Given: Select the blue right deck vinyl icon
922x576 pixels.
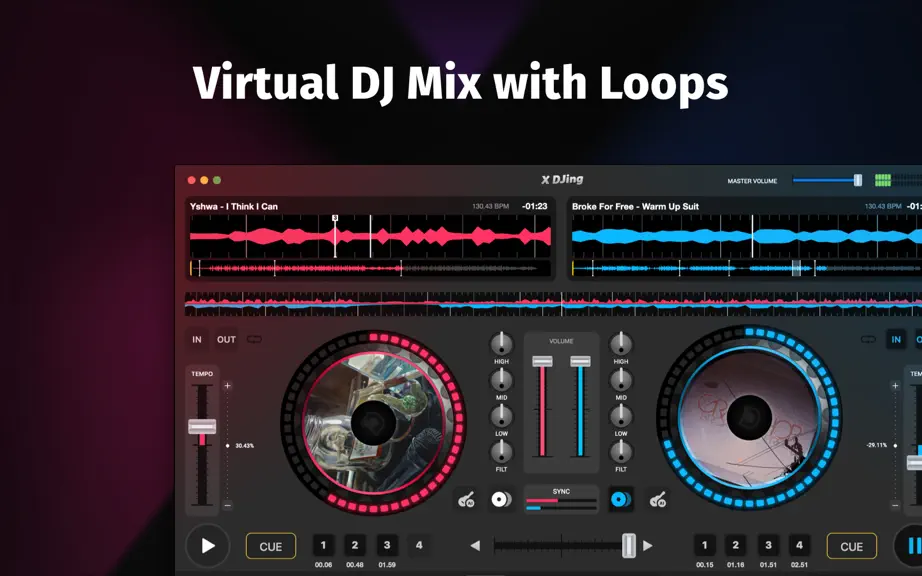Looking at the screenshot, I should tap(620, 500).
